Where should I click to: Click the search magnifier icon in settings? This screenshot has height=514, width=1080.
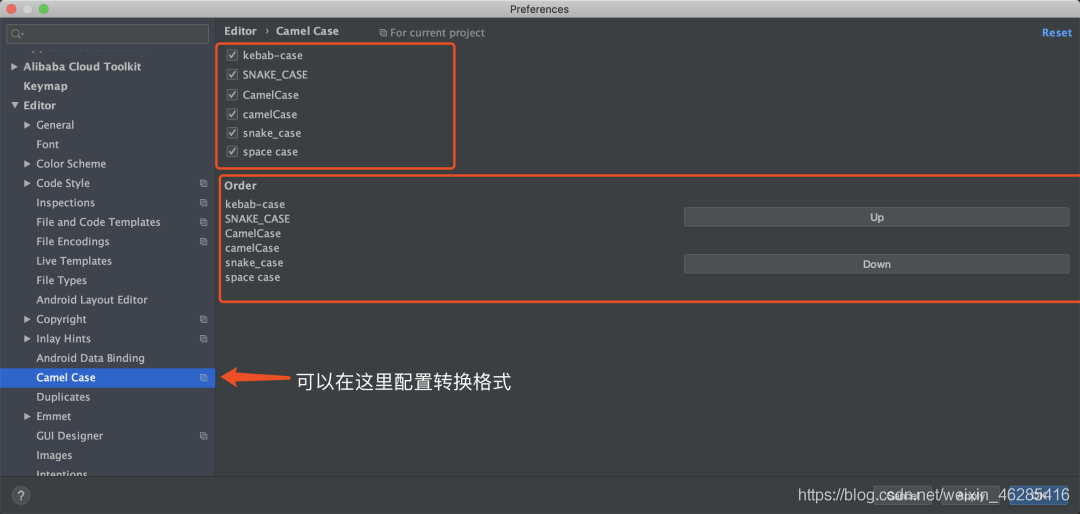click(17, 34)
